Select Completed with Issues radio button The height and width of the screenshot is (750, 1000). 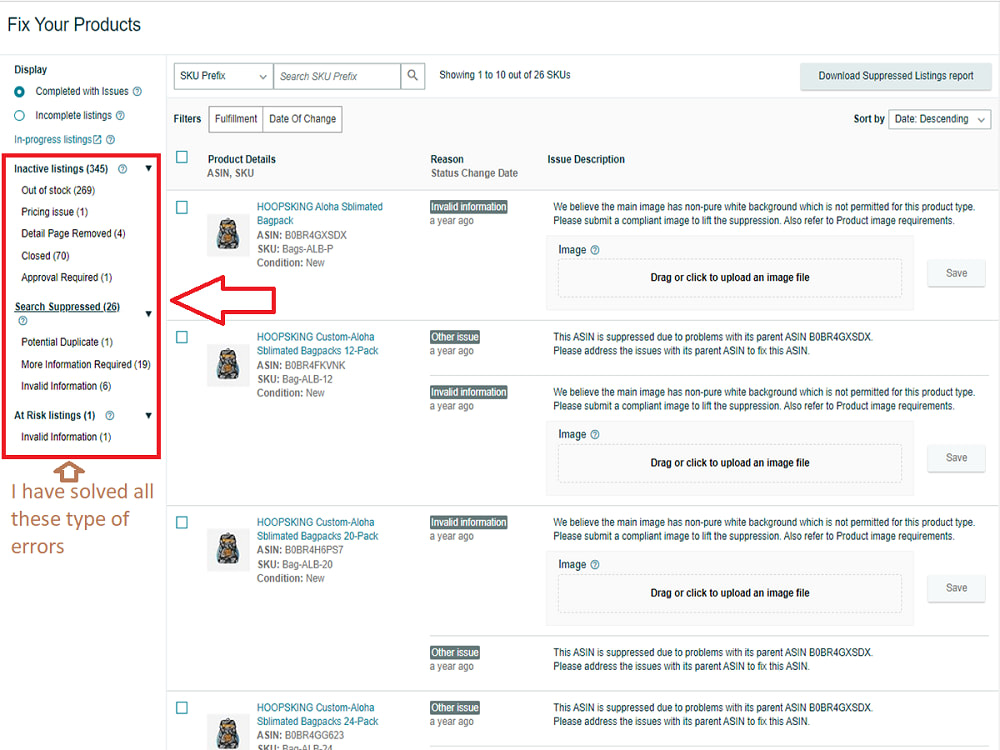[x=20, y=92]
